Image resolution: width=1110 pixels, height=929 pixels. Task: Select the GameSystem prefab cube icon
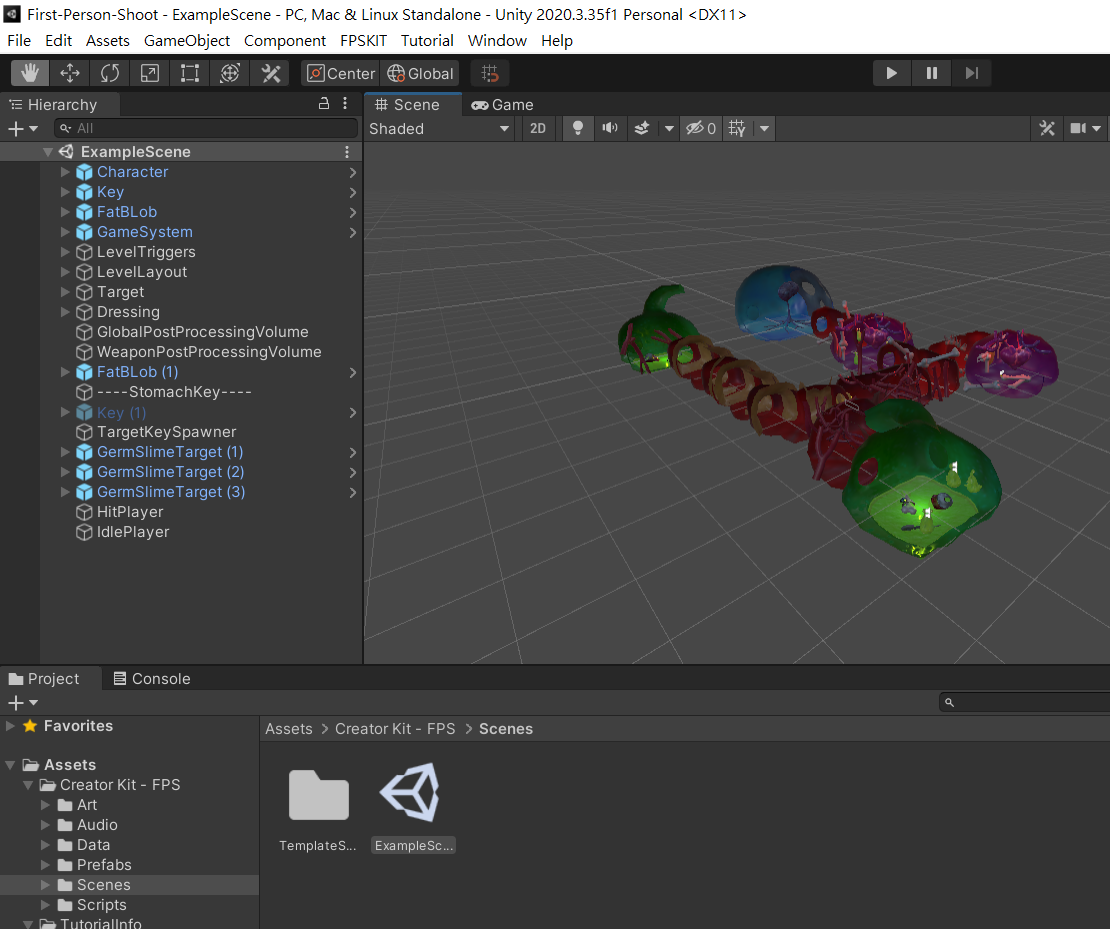(84, 232)
